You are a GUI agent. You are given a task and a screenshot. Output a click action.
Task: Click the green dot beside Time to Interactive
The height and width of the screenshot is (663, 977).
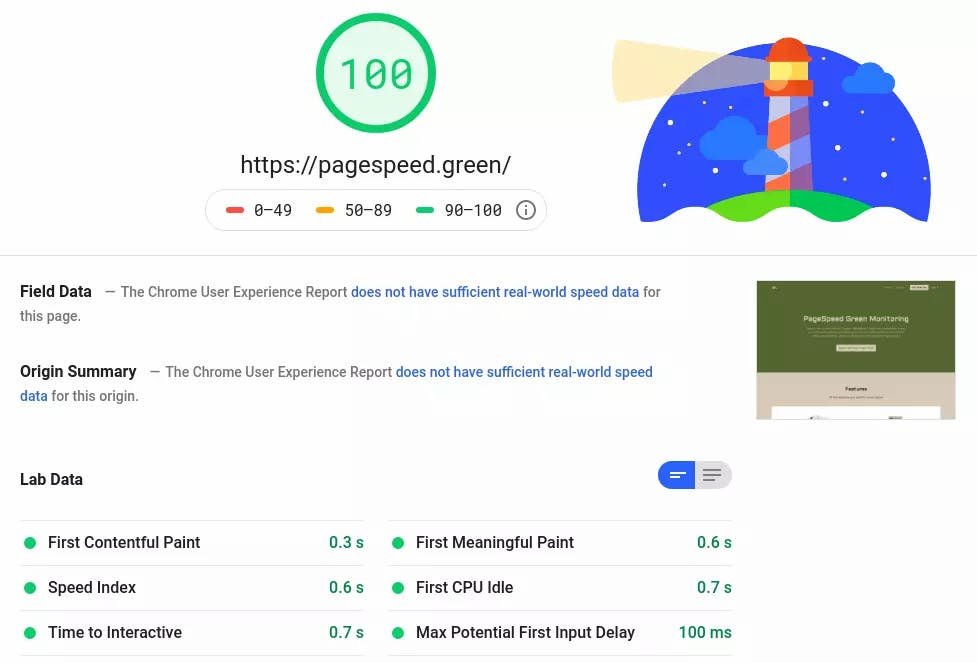(30, 632)
